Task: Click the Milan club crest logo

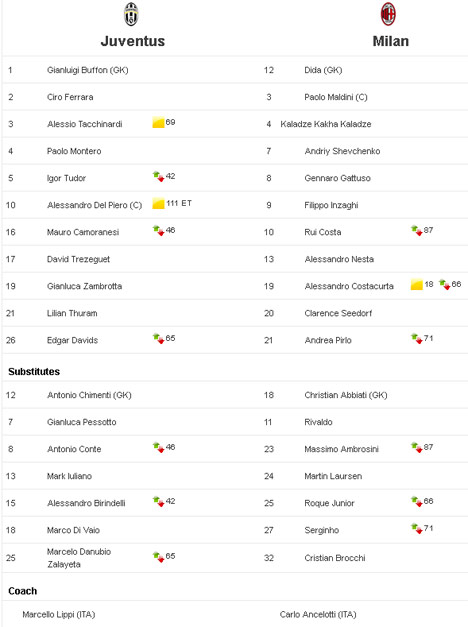Action: point(388,14)
